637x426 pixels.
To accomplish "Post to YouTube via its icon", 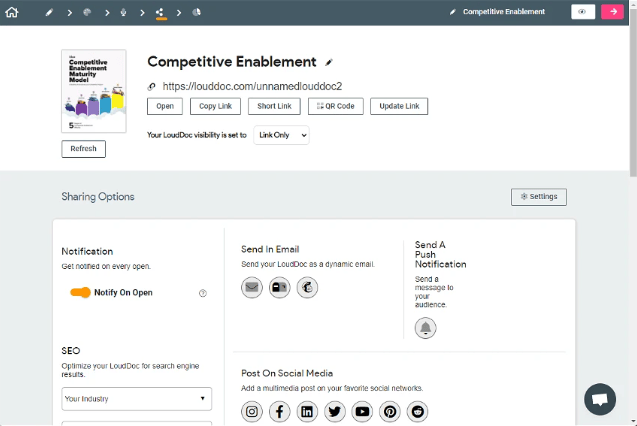I will (362, 411).
